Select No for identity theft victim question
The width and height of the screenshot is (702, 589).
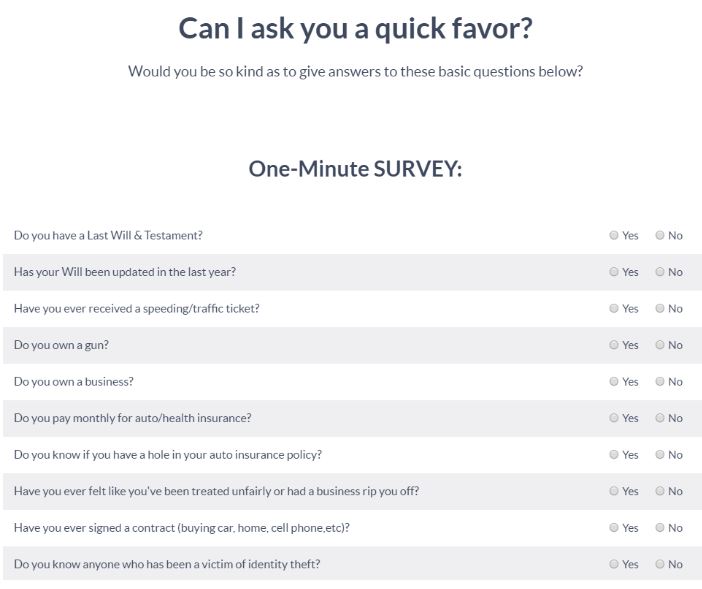pos(659,564)
